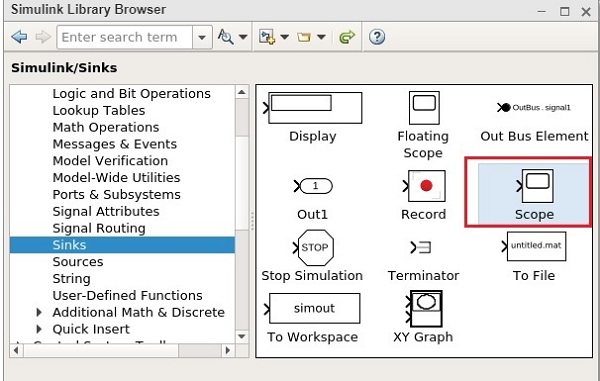Screen dimensions: 600x381
Task: Click the Out1 outport block
Action: pos(313,186)
